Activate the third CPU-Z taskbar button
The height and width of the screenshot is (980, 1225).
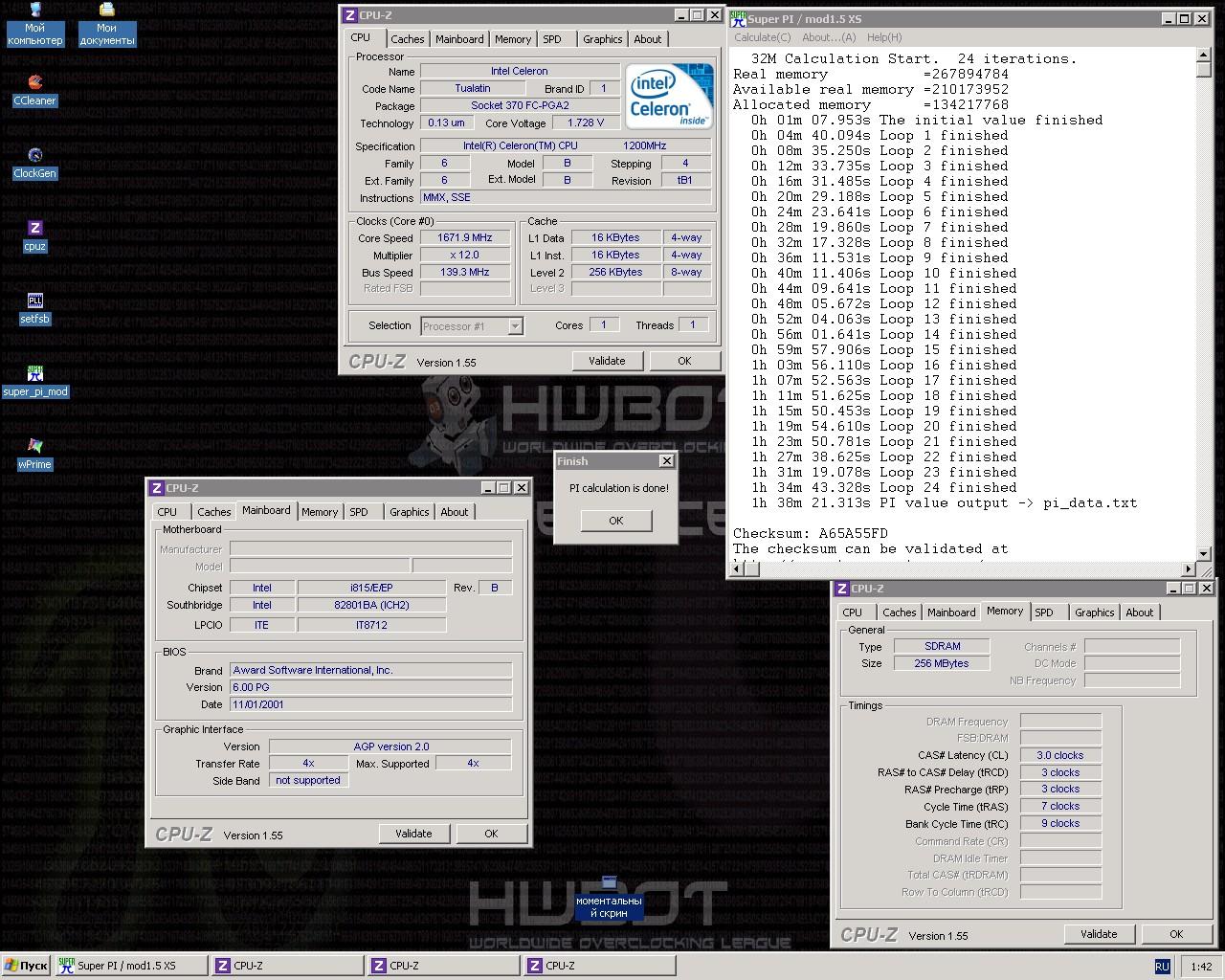(598, 966)
